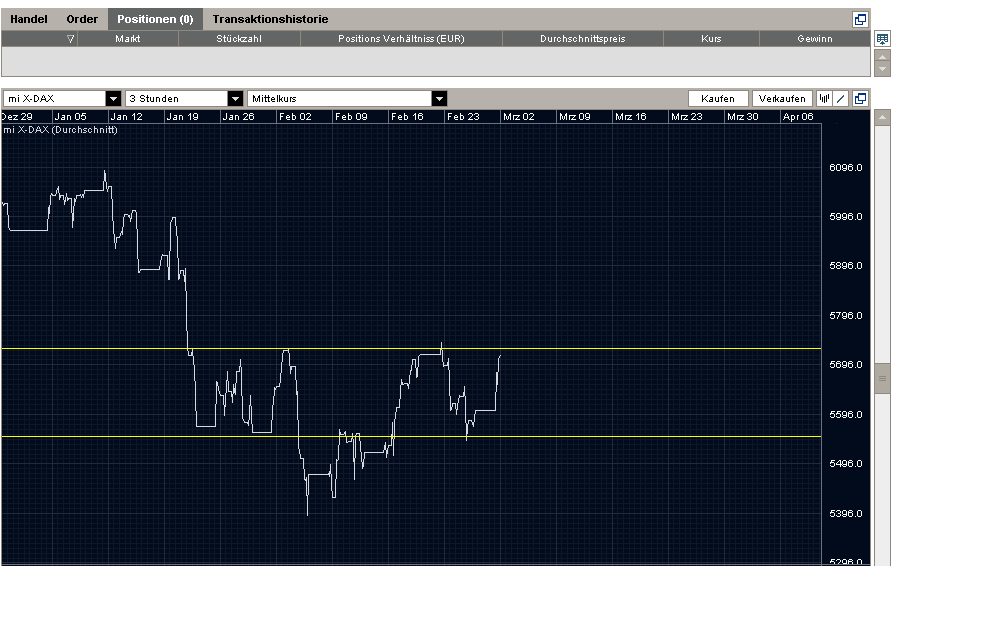
Task: Click the vertical chart scrollbar thumb
Action: point(882,378)
